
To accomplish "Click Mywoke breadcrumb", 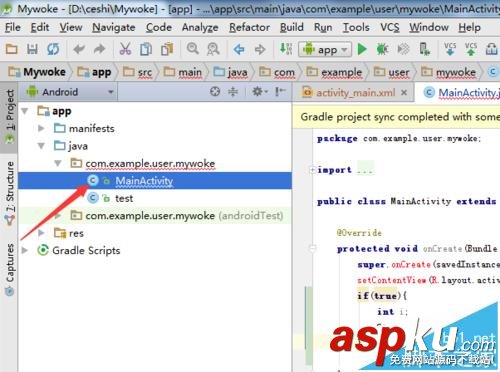I will (37, 72).
